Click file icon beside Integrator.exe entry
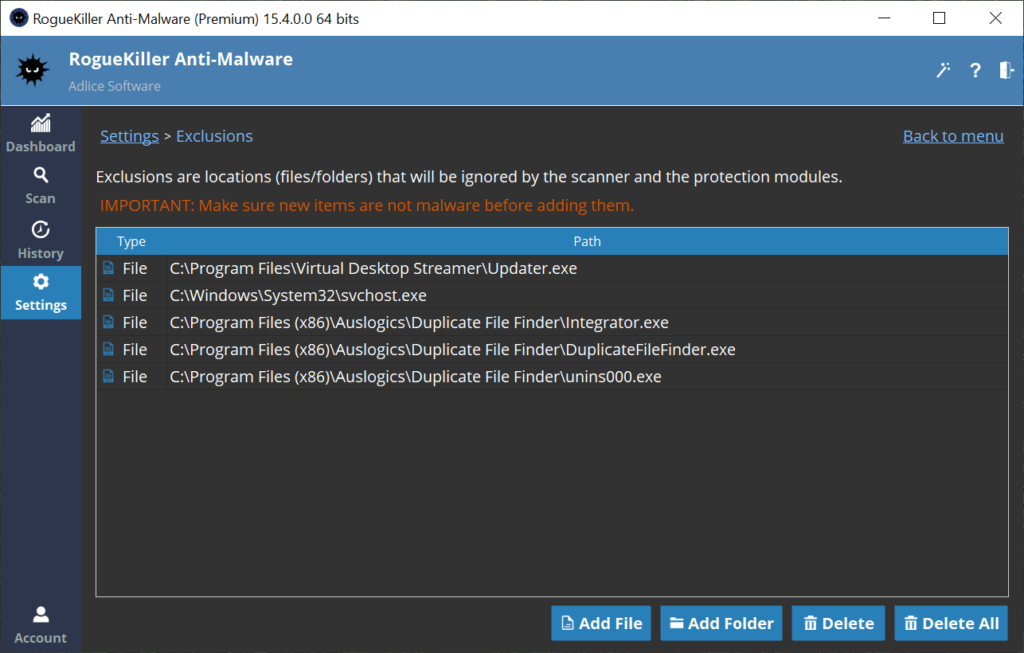1024x653 pixels. [108, 323]
